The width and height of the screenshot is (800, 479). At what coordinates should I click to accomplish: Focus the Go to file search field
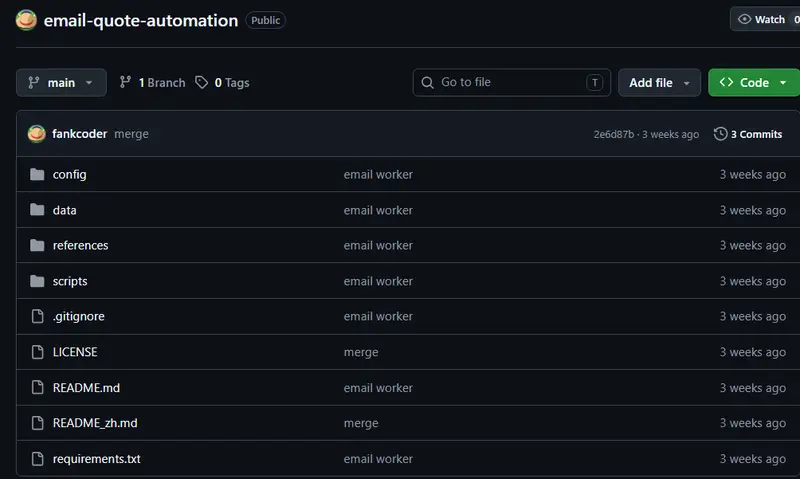pos(512,83)
